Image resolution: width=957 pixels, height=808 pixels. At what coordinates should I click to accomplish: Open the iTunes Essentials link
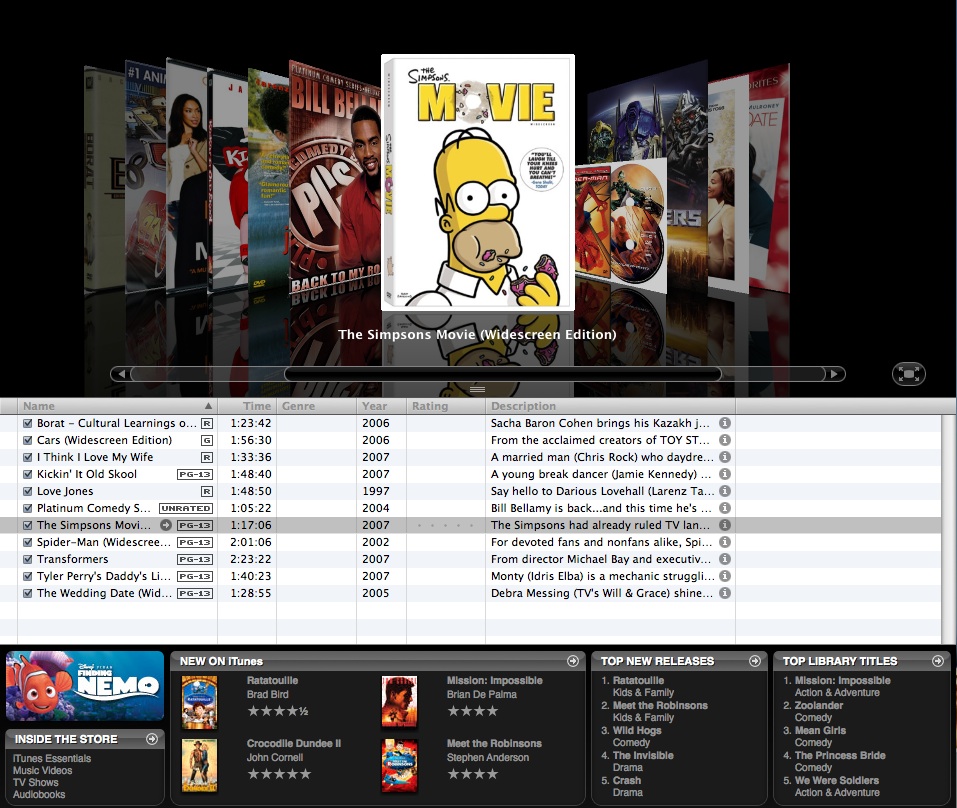[52, 759]
